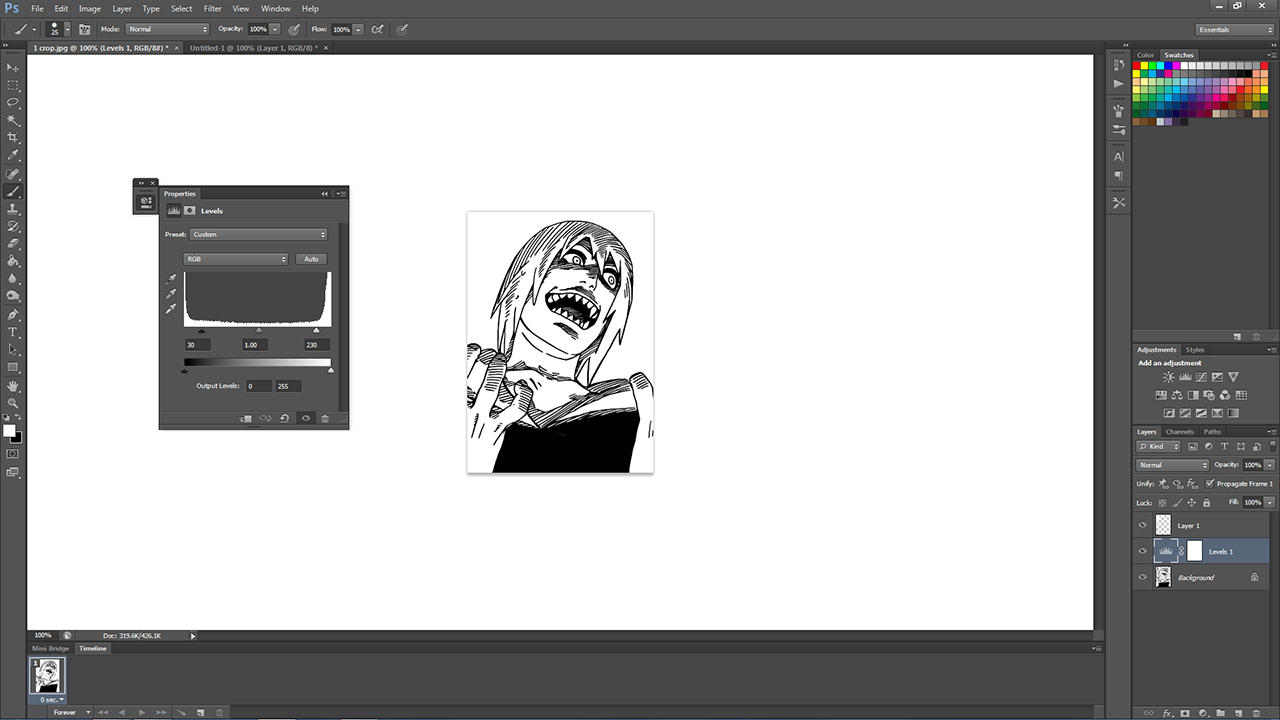The height and width of the screenshot is (720, 1280).
Task: Switch to the Mini Bridge tab
Action: (50, 648)
